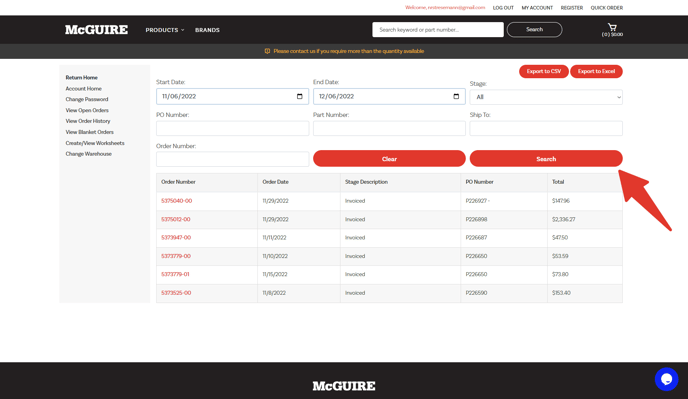
Task: Run the red order Search button
Action: (x=546, y=159)
